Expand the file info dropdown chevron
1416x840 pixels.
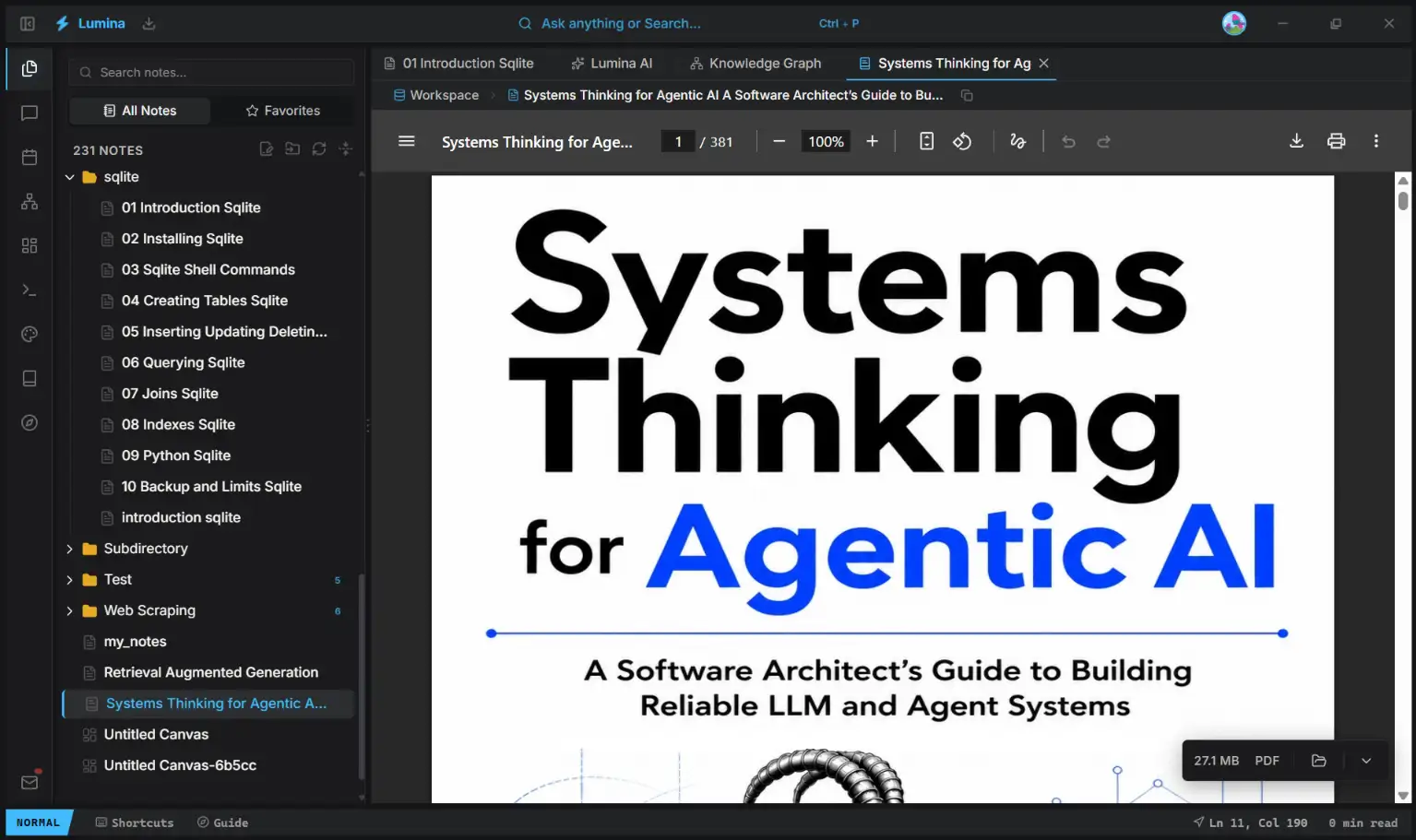point(1366,761)
